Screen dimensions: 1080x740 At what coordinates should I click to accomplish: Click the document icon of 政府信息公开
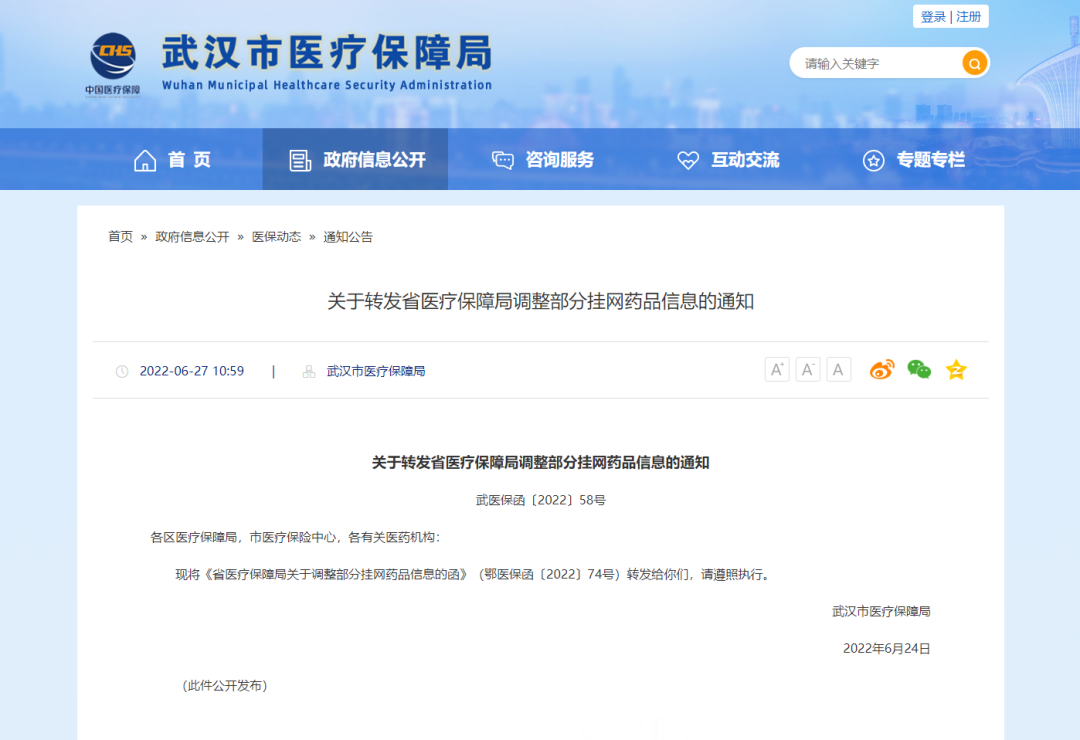click(298, 158)
